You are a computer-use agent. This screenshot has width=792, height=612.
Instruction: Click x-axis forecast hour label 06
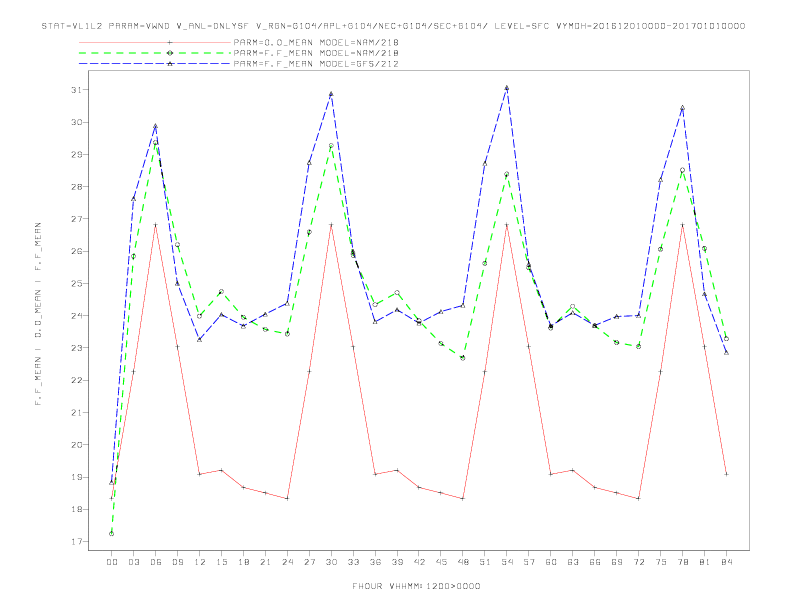(x=156, y=562)
